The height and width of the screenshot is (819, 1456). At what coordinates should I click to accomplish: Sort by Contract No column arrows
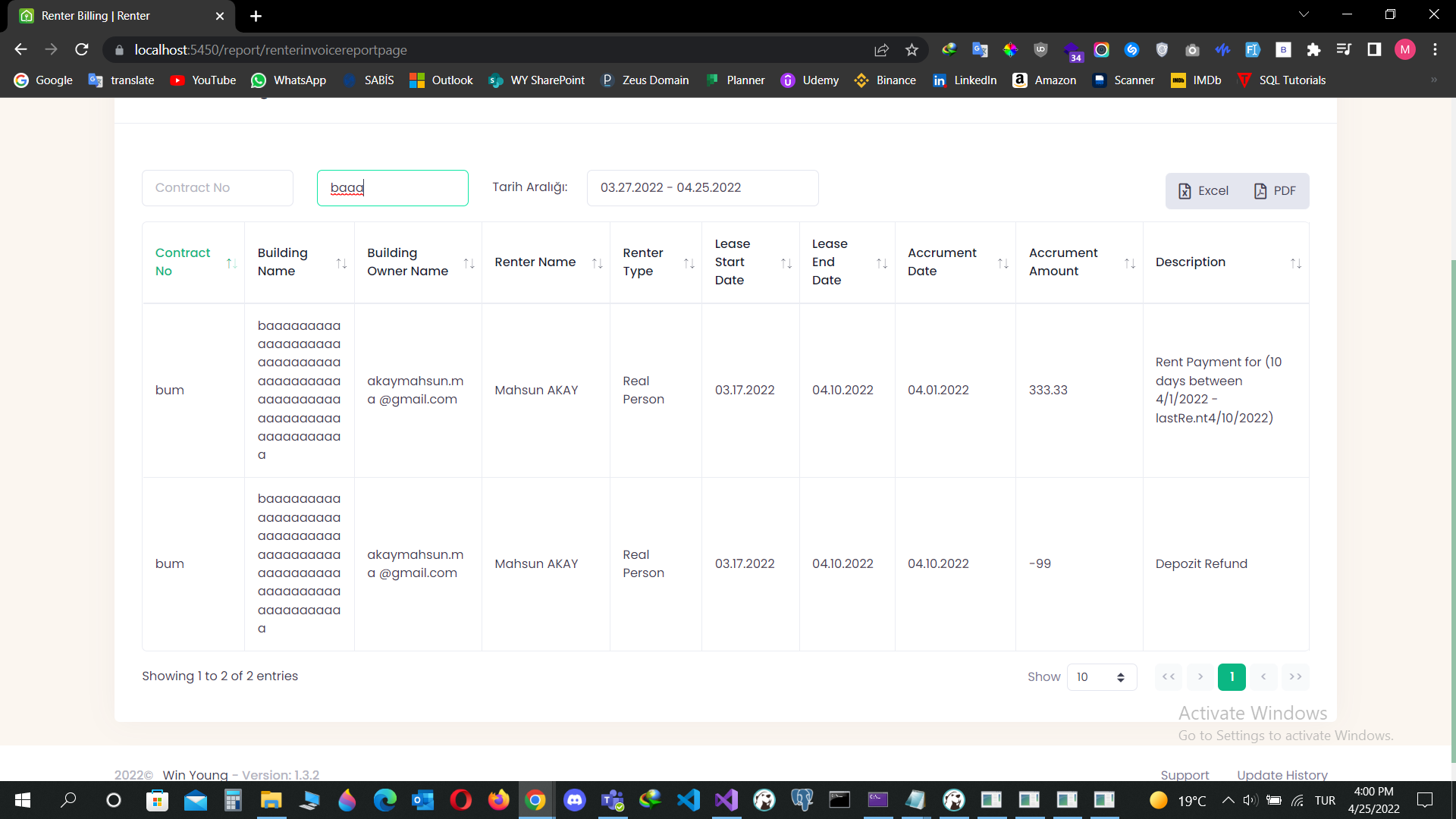pos(231,263)
